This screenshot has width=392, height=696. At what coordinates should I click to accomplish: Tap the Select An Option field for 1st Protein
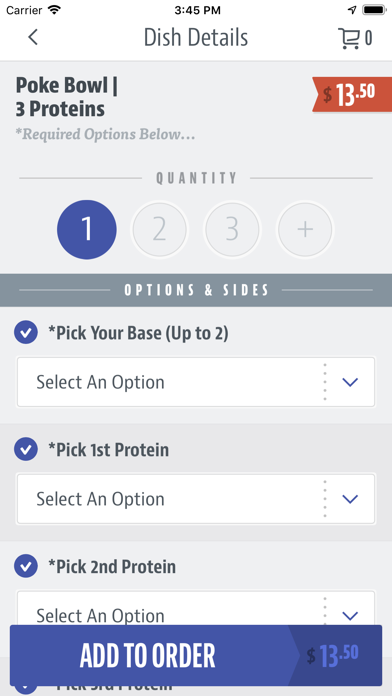pyautogui.click(x=196, y=499)
